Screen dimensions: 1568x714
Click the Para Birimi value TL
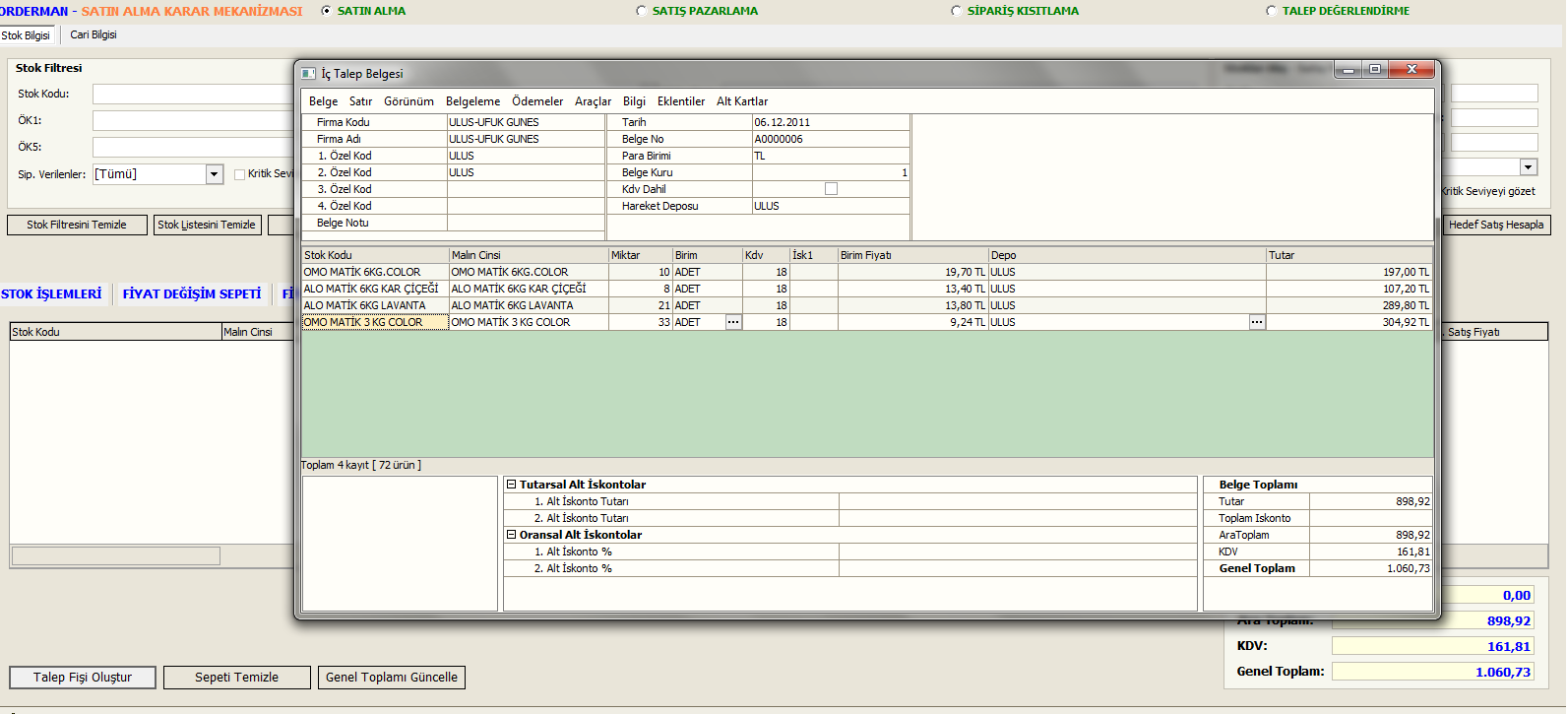click(831, 156)
